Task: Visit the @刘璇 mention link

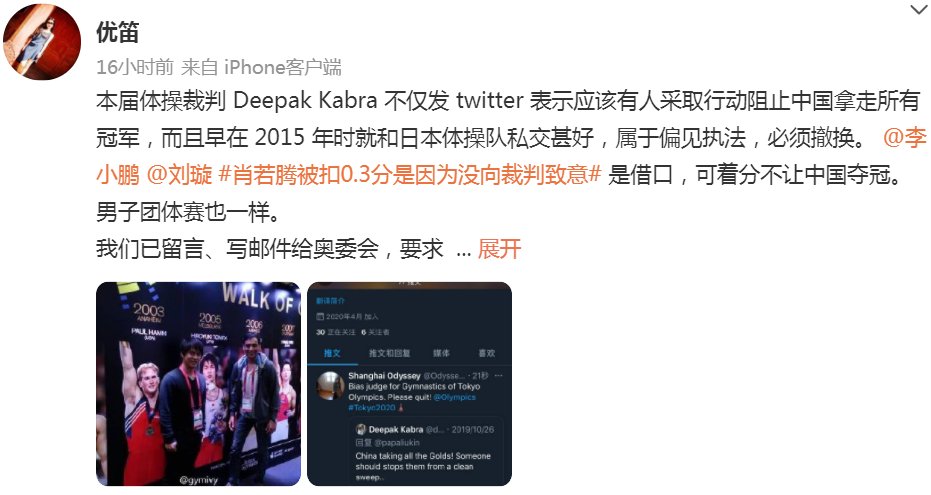Action: pos(179,174)
